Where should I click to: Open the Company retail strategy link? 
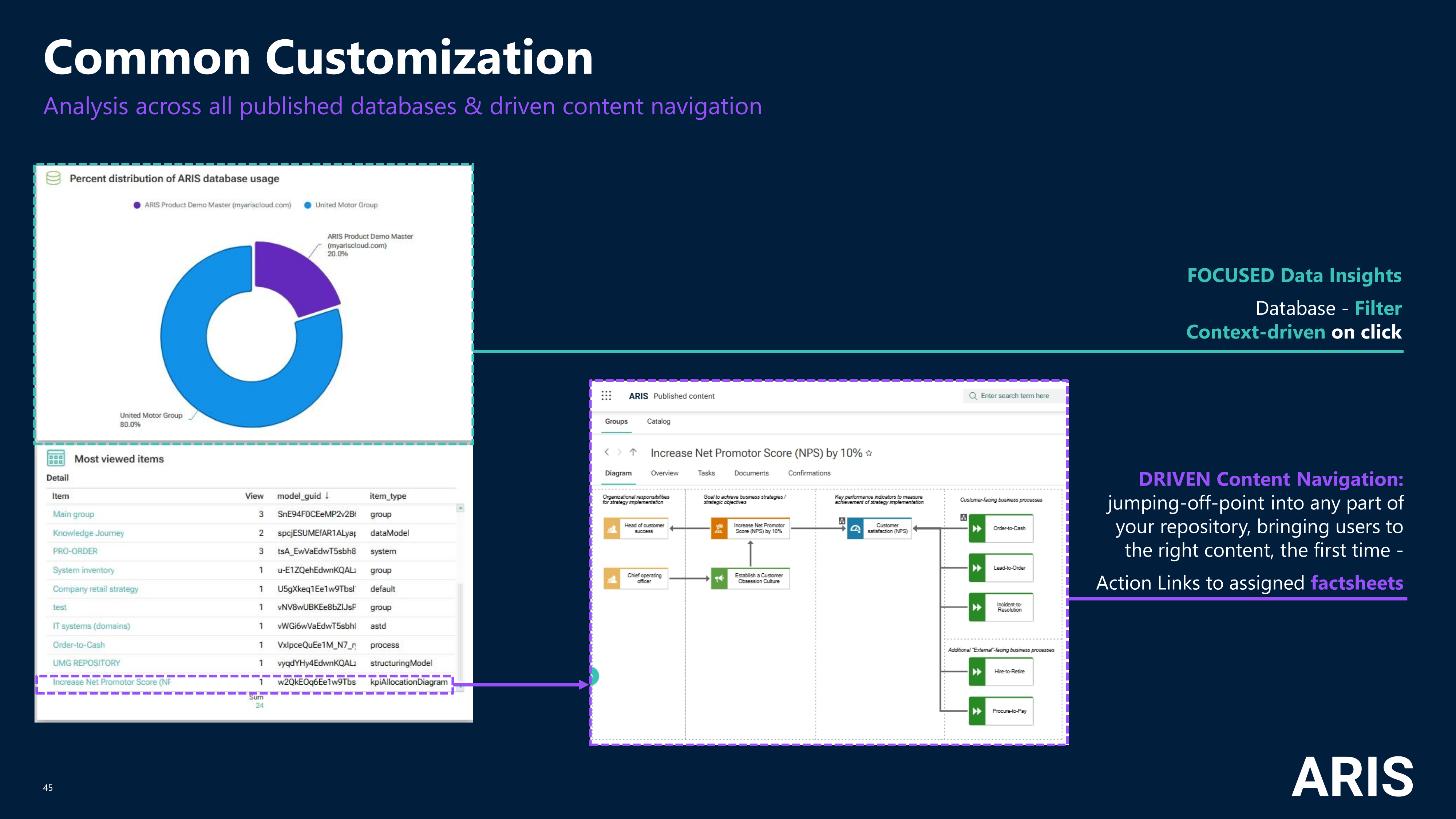click(x=95, y=589)
